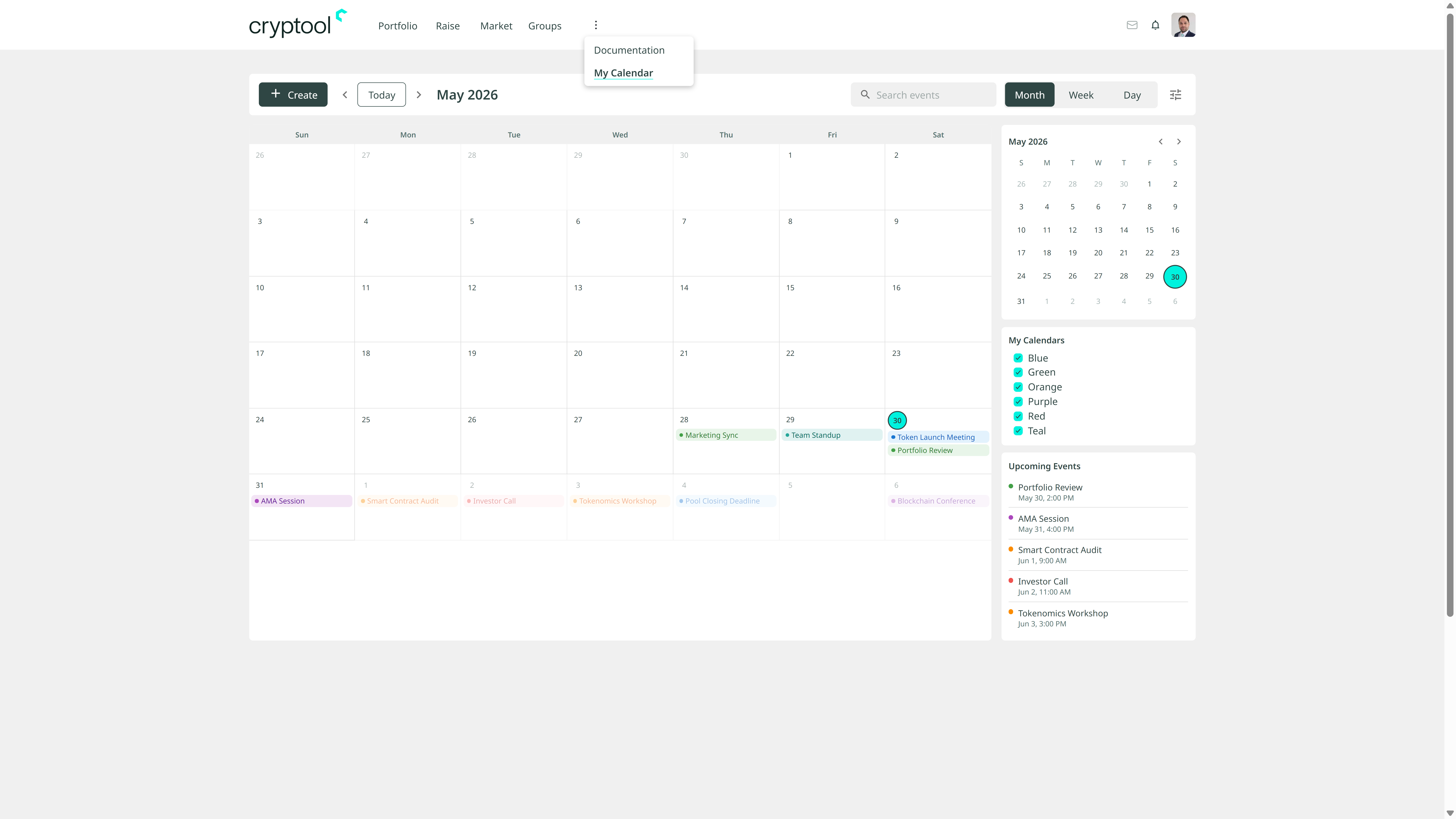1456x819 pixels.
Task: Focus the Search events field
Action: coord(924,95)
